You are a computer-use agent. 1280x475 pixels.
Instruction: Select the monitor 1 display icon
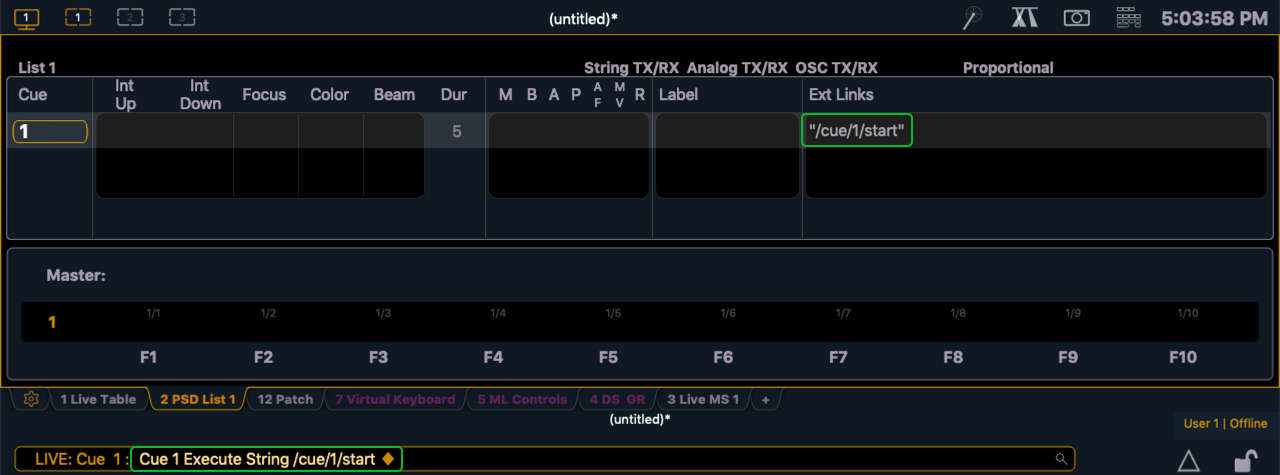(x=27, y=17)
